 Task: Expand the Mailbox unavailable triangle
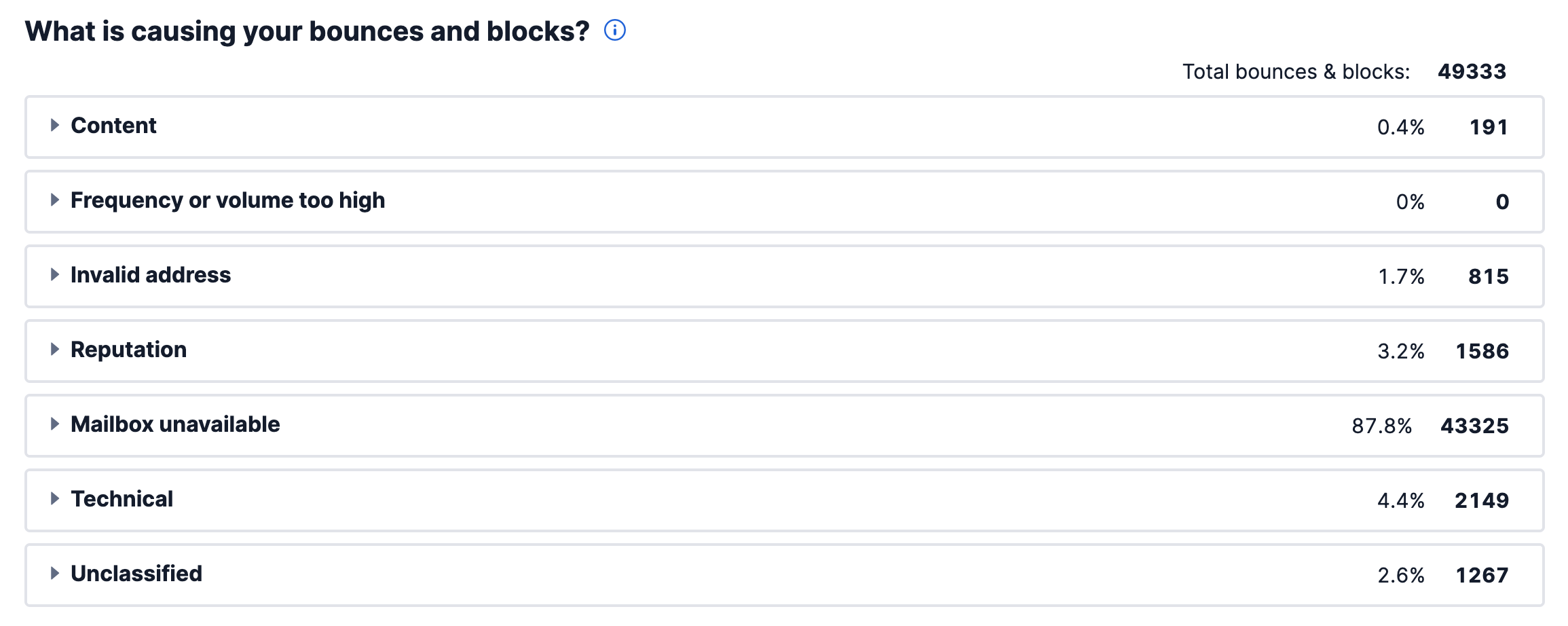coord(55,424)
